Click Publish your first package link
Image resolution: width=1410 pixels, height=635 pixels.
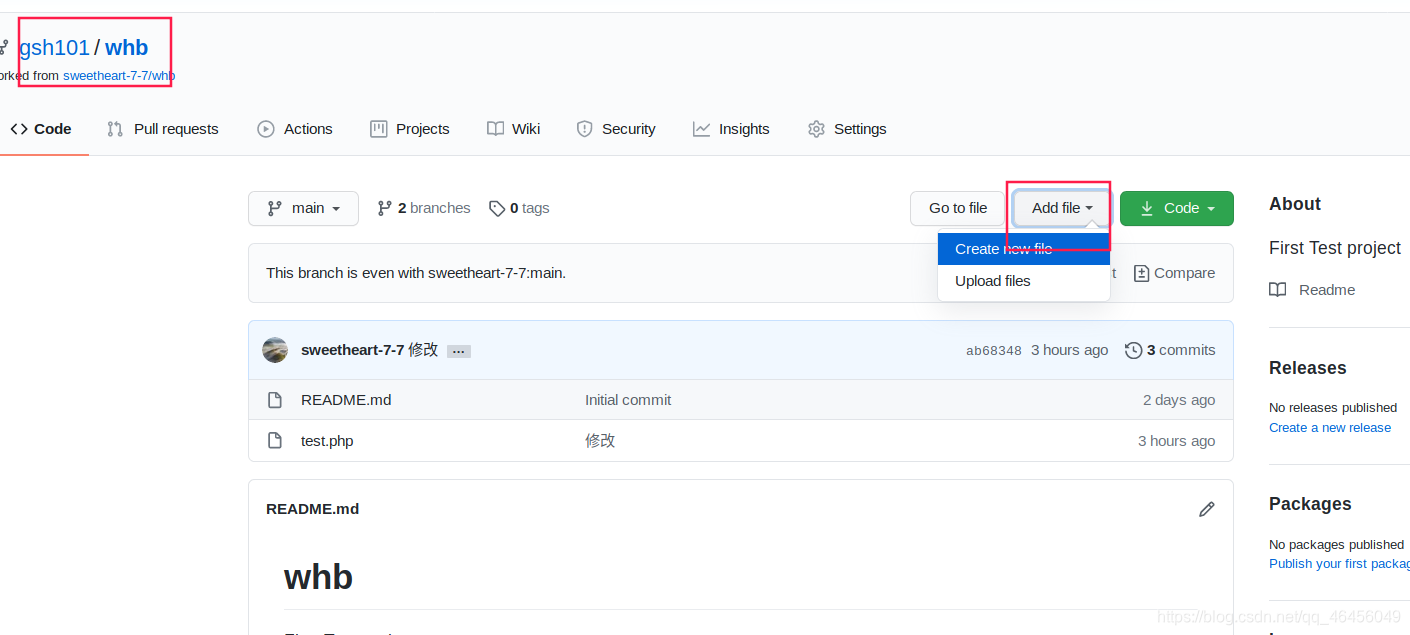coord(1339,563)
